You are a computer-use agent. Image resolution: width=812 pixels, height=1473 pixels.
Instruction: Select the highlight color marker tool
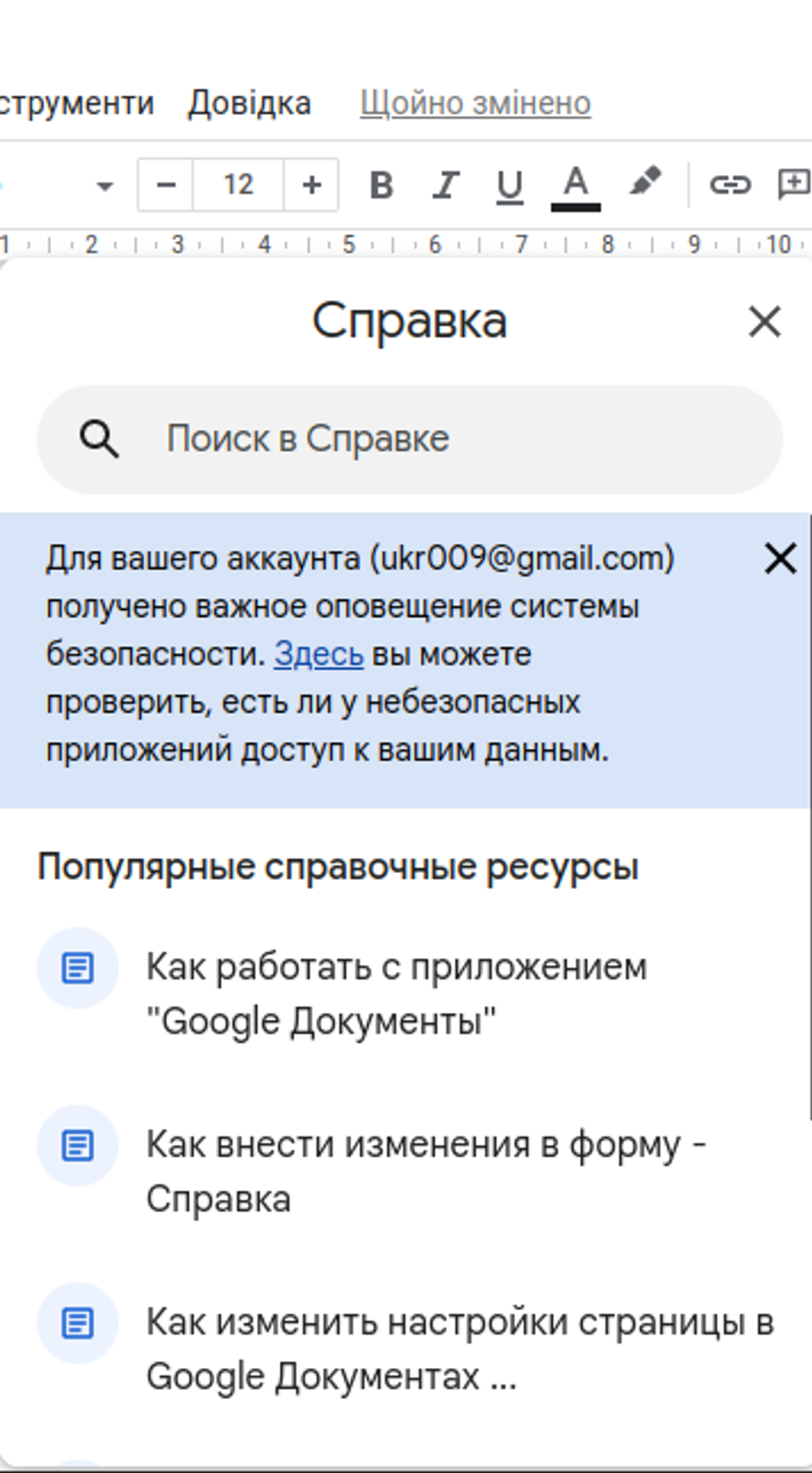(x=645, y=183)
